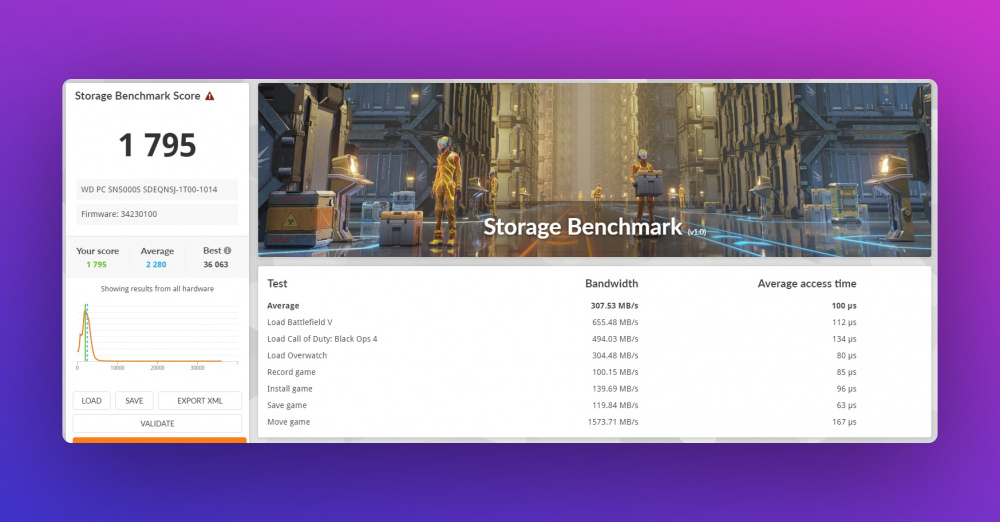Select the drive name WD PC SN5000S field

pyautogui.click(x=157, y=190)
